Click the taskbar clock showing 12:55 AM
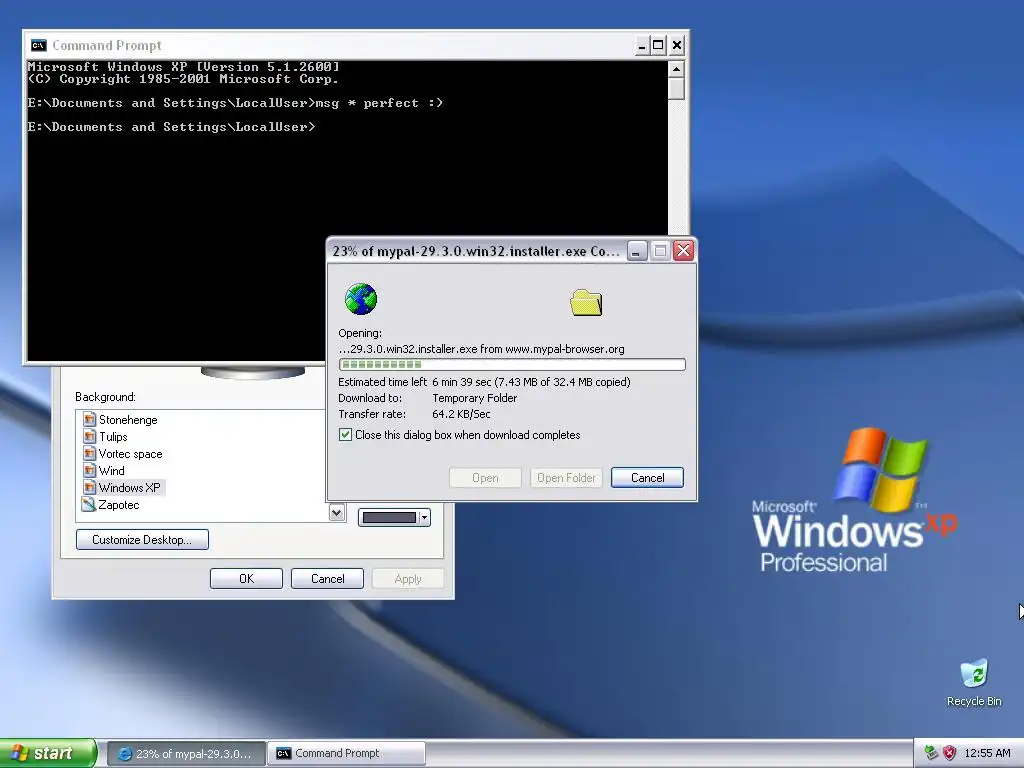Image resolution: width=1024 pixels, height=768 pixels. (987, 753)
